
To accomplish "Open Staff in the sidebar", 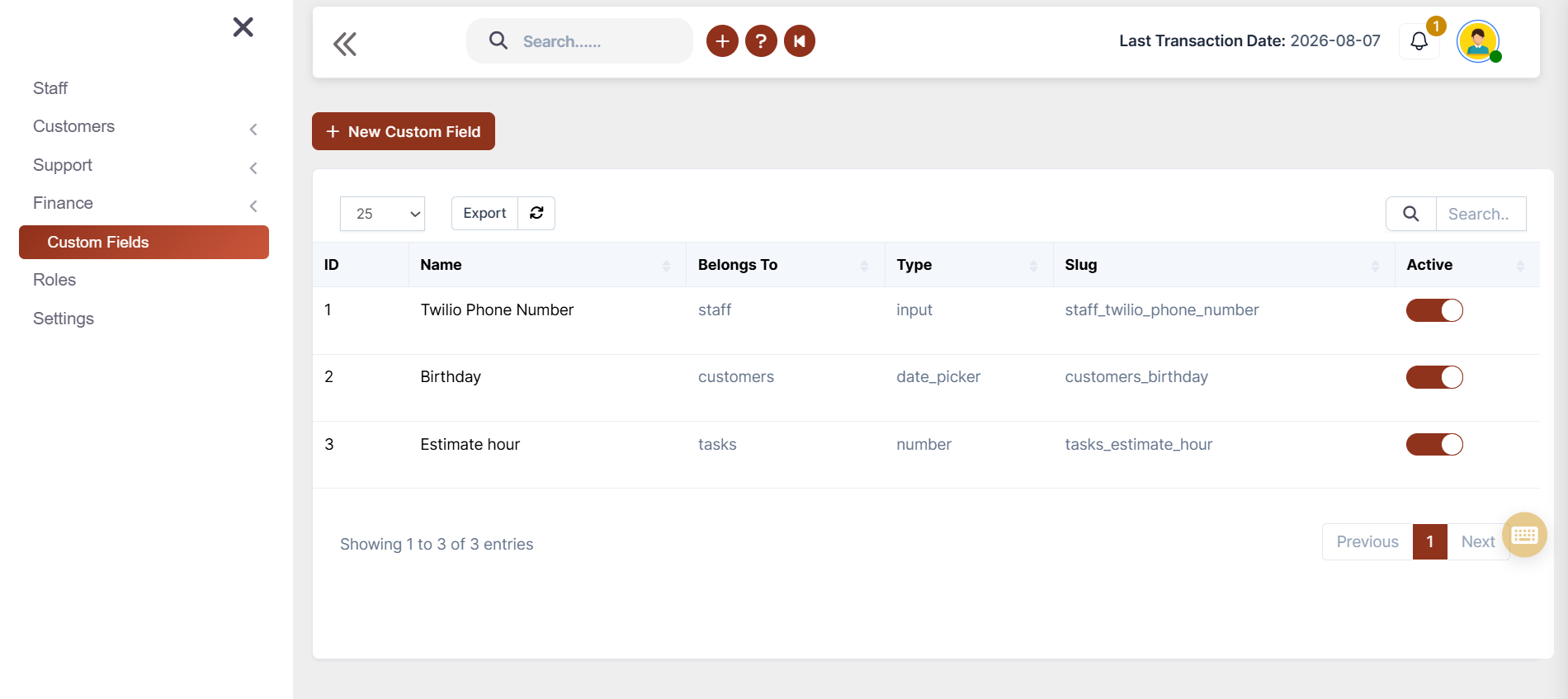I will point(50,88).
